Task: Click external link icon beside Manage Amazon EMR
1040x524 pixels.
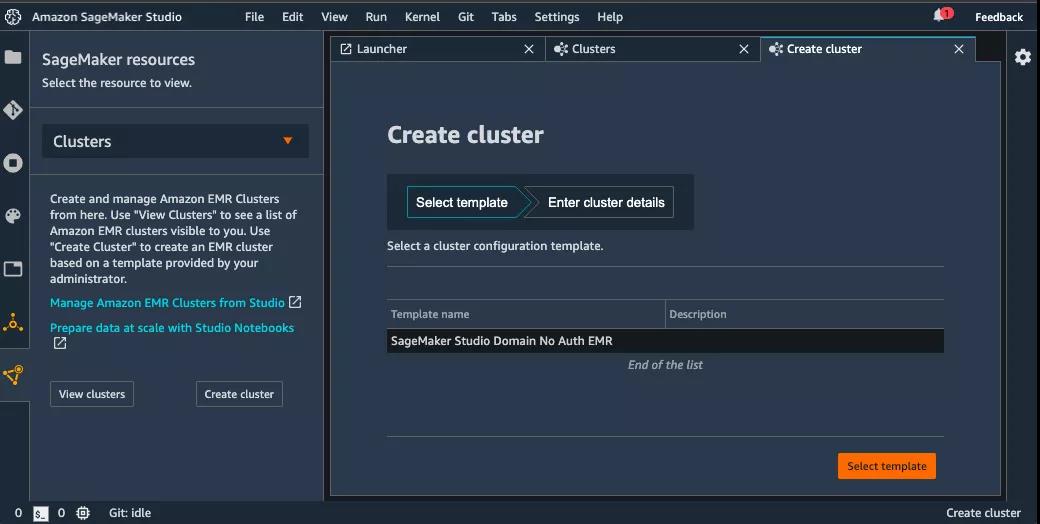Action: click(295, 302)
